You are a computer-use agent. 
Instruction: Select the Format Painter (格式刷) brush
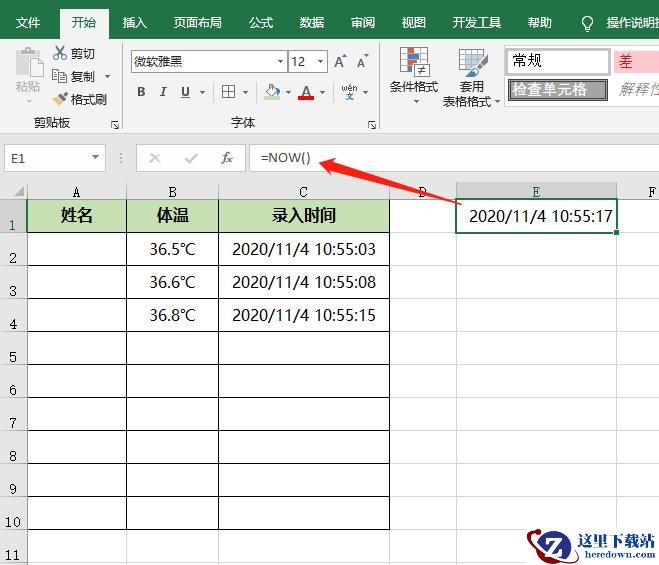tap(60, 99)
